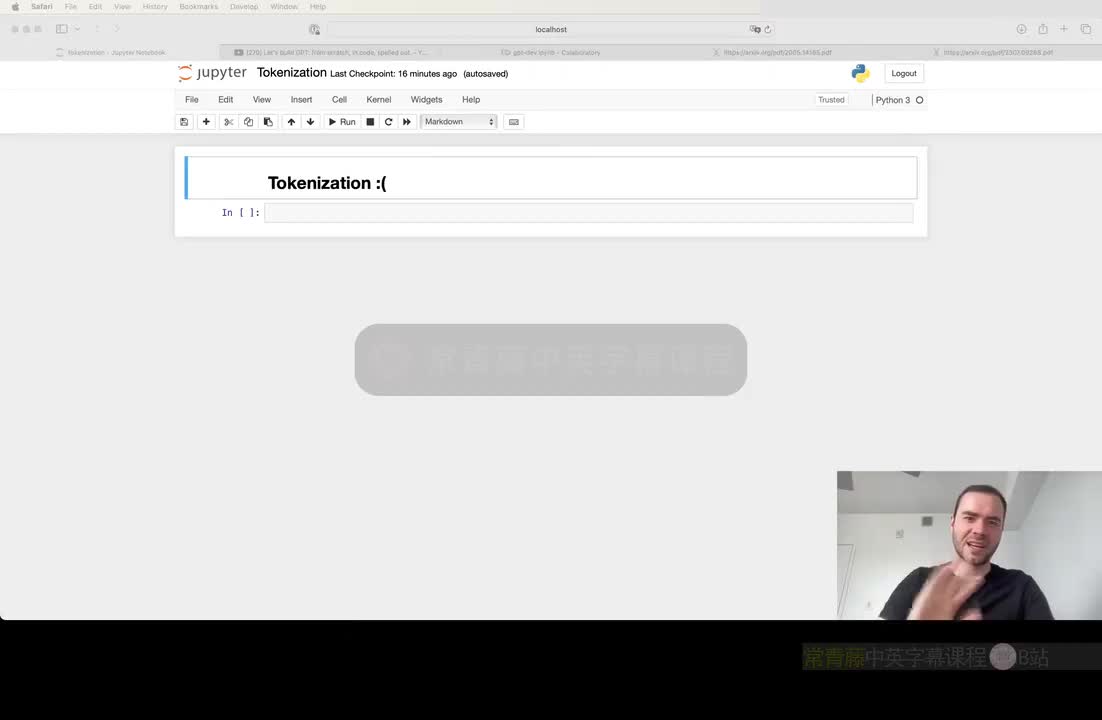
Task: Open the Develop menu in menu bar
Action: (244, 6)
